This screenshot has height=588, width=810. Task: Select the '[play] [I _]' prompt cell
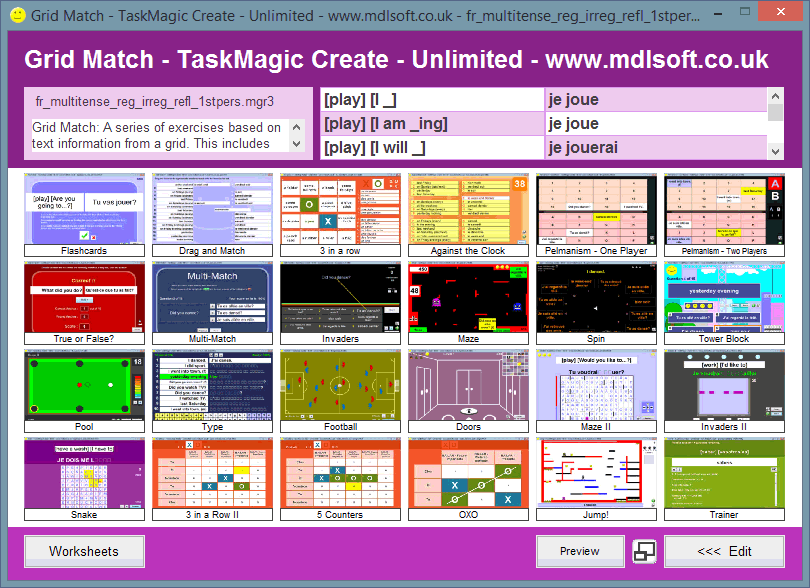tap(432, 99)
